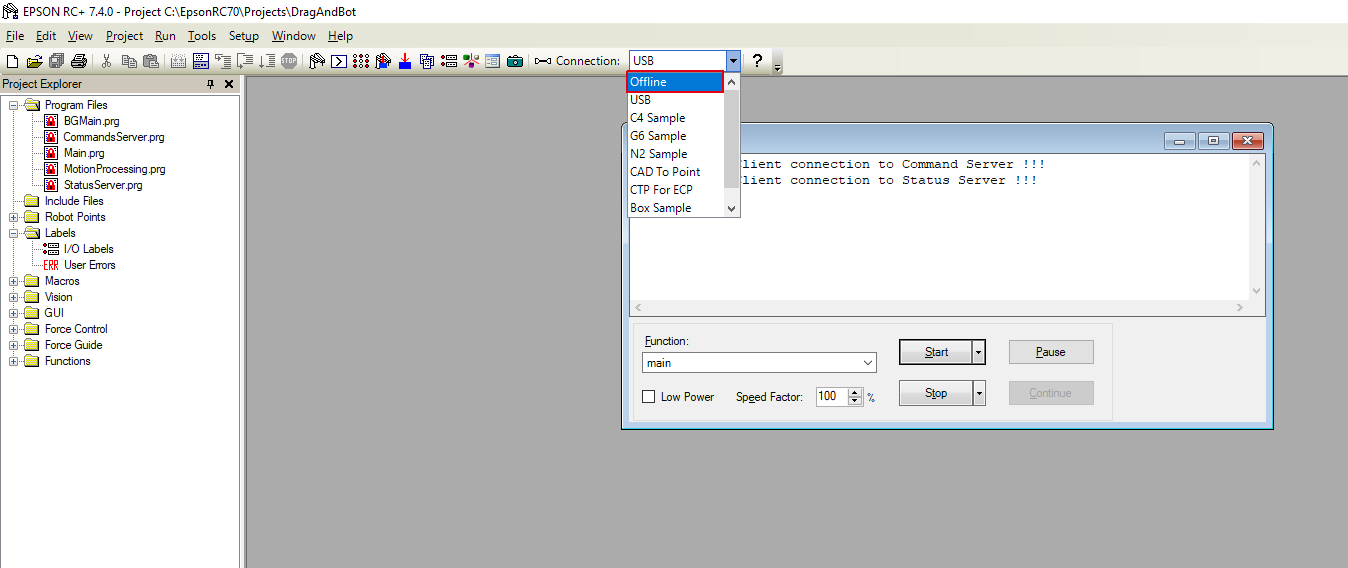Click the Open folder toolbar icon
1348x568 pixels.
pos(35,61)
